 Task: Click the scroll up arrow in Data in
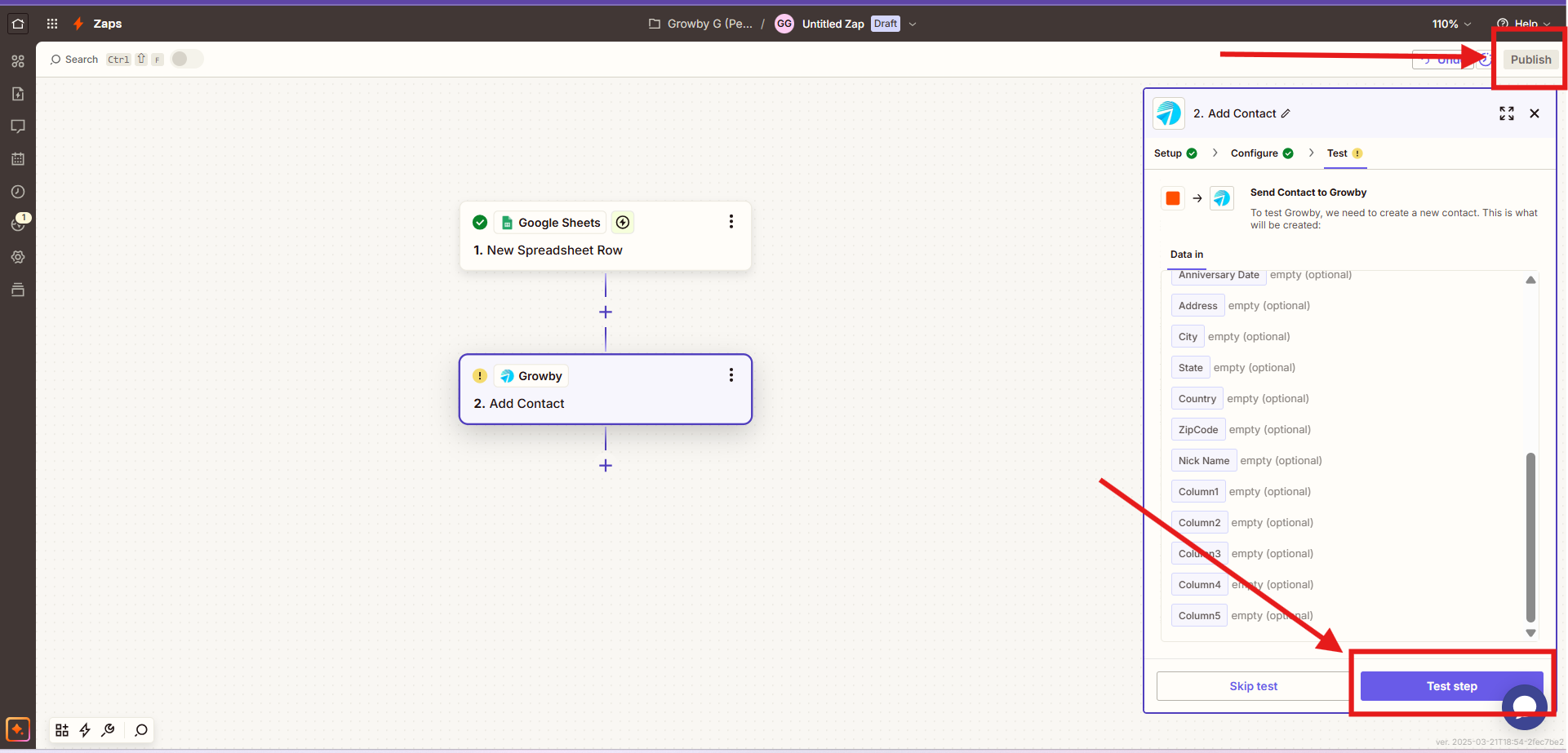[1530, 280]
